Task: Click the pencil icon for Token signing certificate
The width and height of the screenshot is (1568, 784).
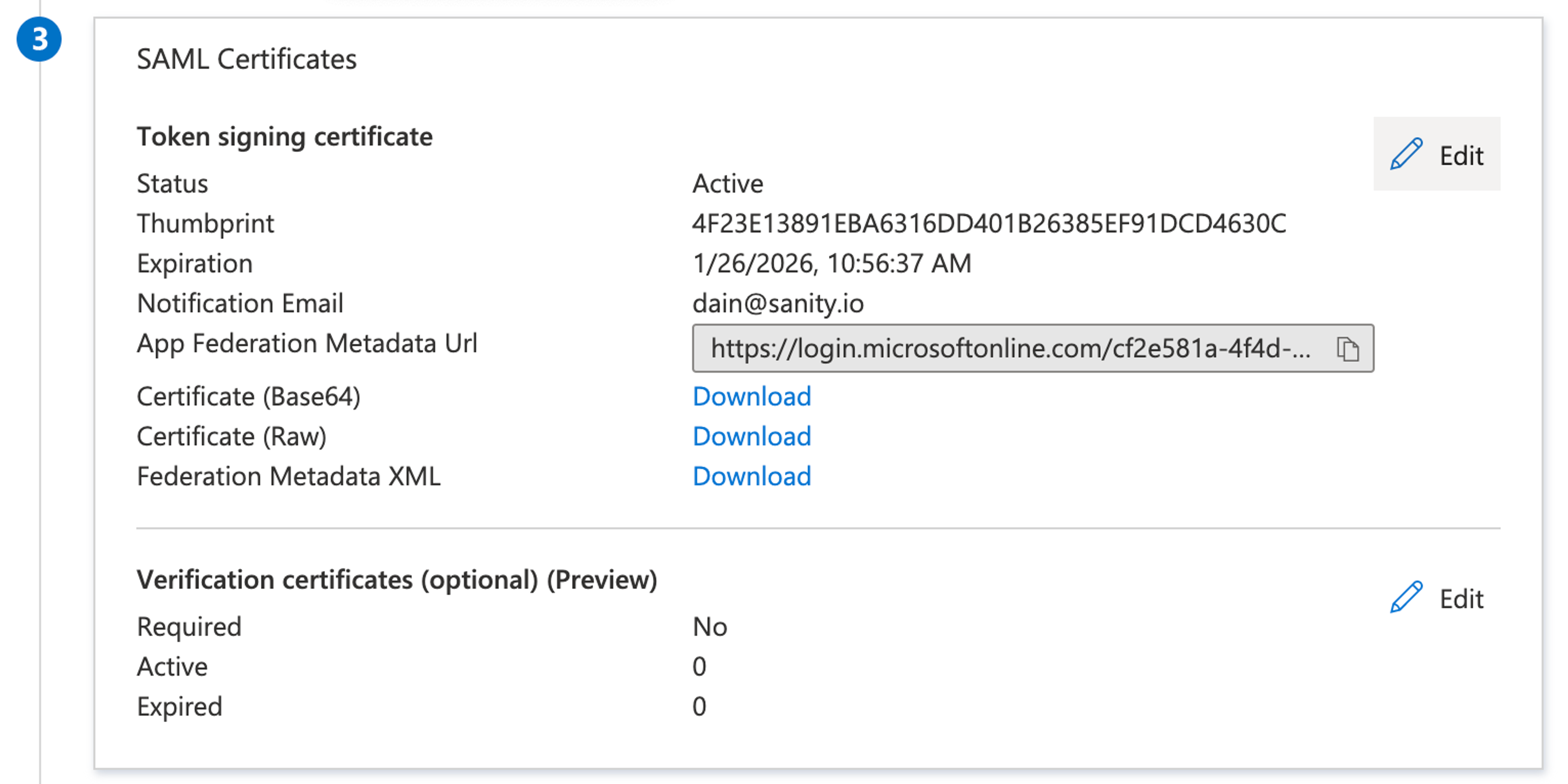Action: pyautogui.click(x=1406, y=154)
